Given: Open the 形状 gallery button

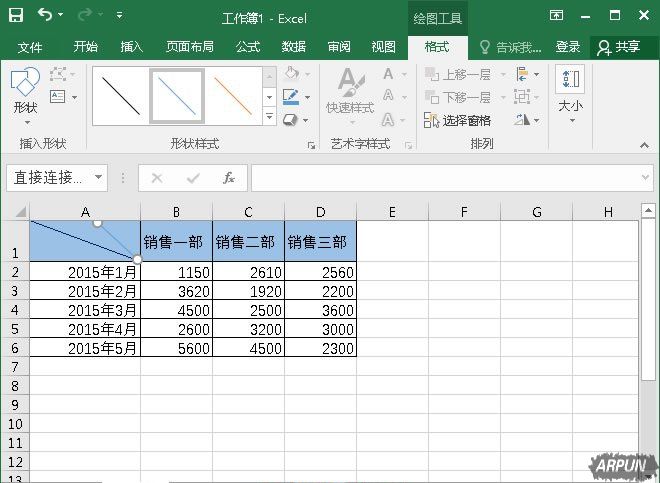Looking at the screenshot, I should (26, 96).
